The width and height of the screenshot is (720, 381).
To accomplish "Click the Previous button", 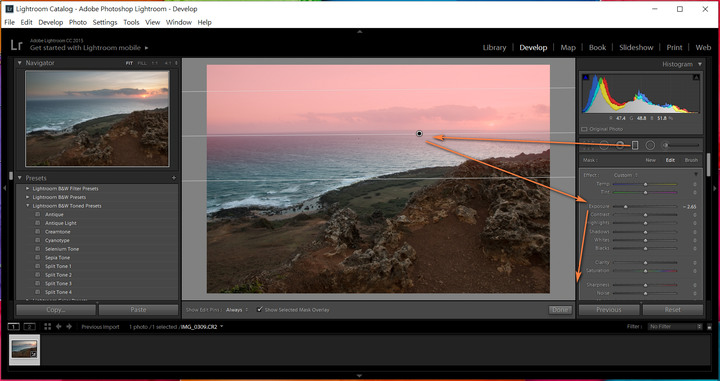I will coord(609,310).
